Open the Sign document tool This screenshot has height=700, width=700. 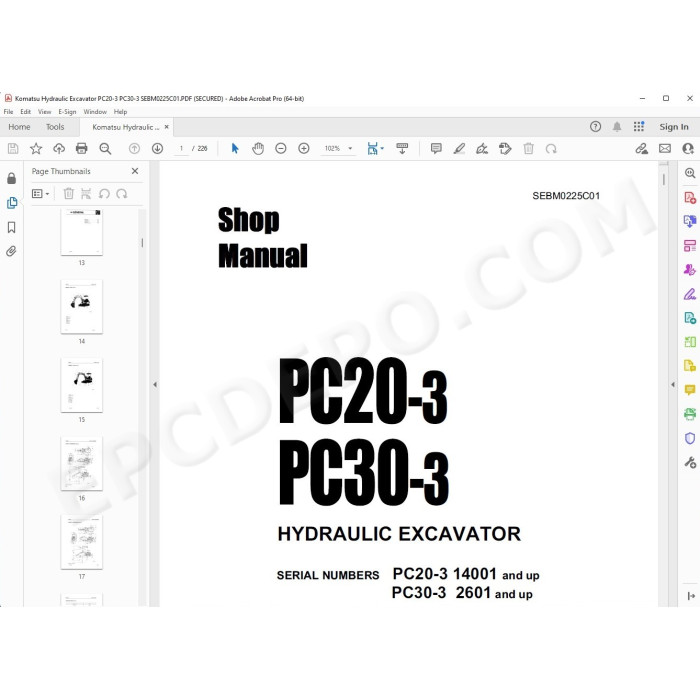(x=482, y=149)
